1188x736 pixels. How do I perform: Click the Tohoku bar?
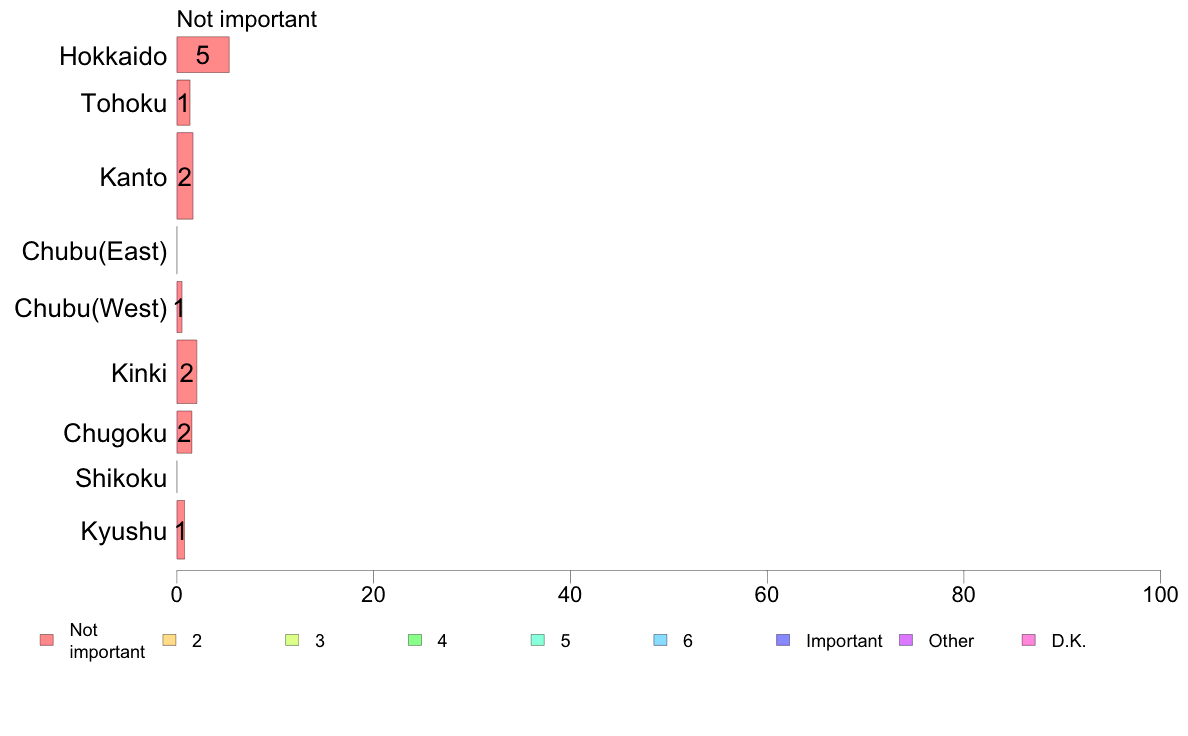tap(183, 102)
